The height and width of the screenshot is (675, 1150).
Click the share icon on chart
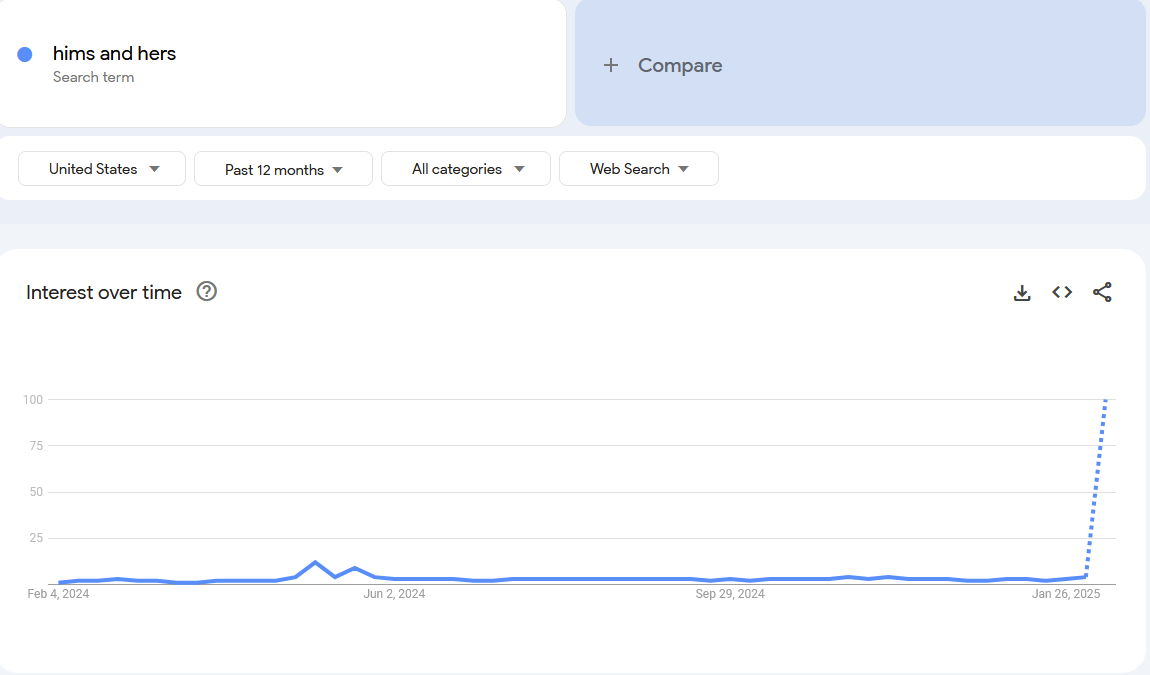1102,293
